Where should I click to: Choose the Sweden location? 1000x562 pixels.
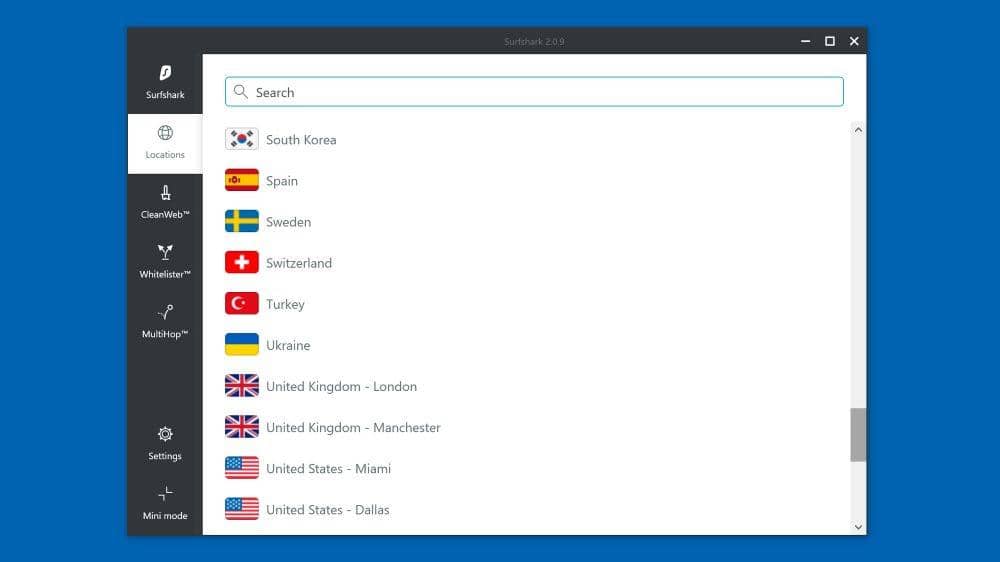(x=288, y=222)
